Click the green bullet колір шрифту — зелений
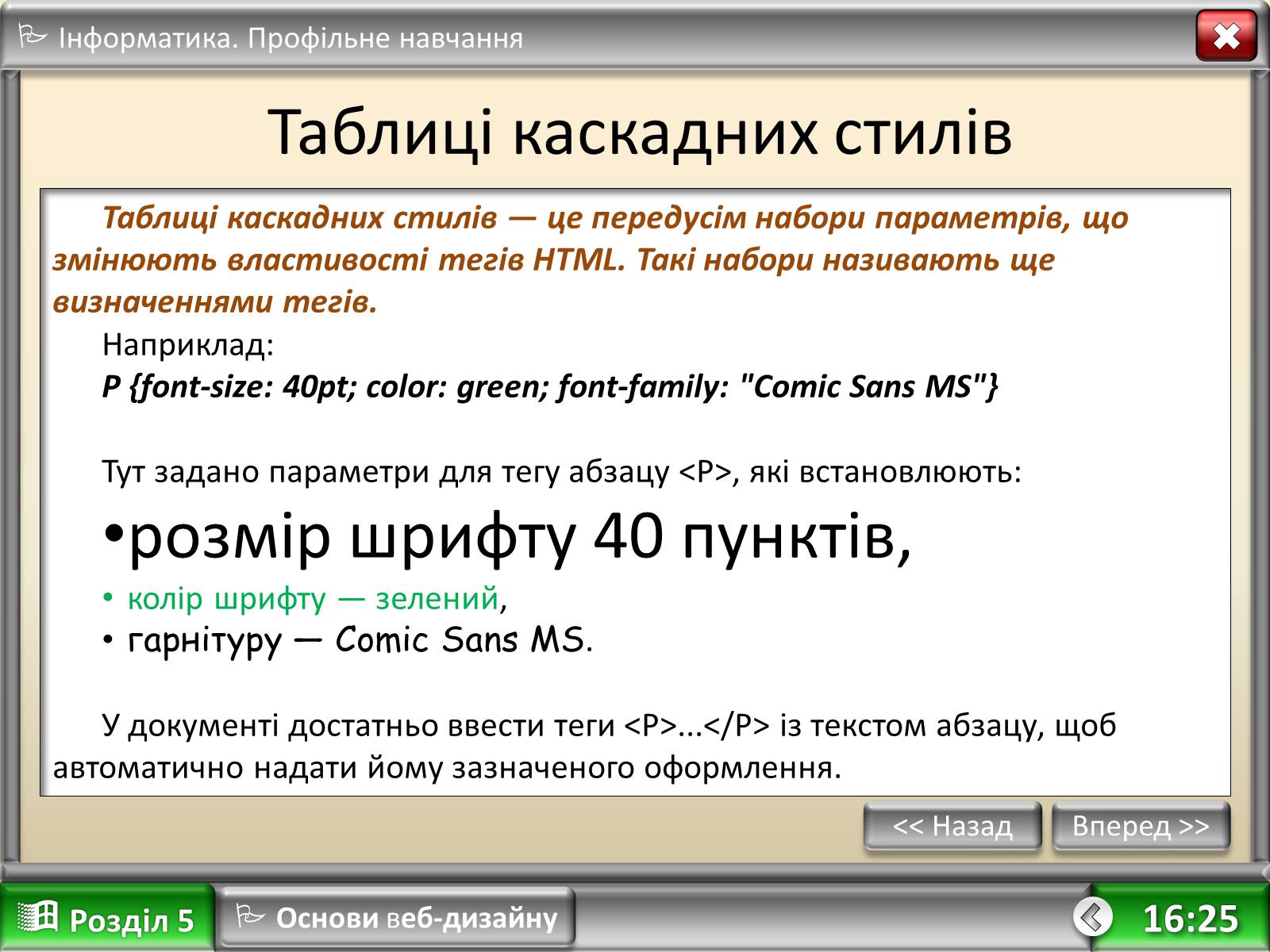The height and width of the screenshot is (952, 1270). coord(305,598)
